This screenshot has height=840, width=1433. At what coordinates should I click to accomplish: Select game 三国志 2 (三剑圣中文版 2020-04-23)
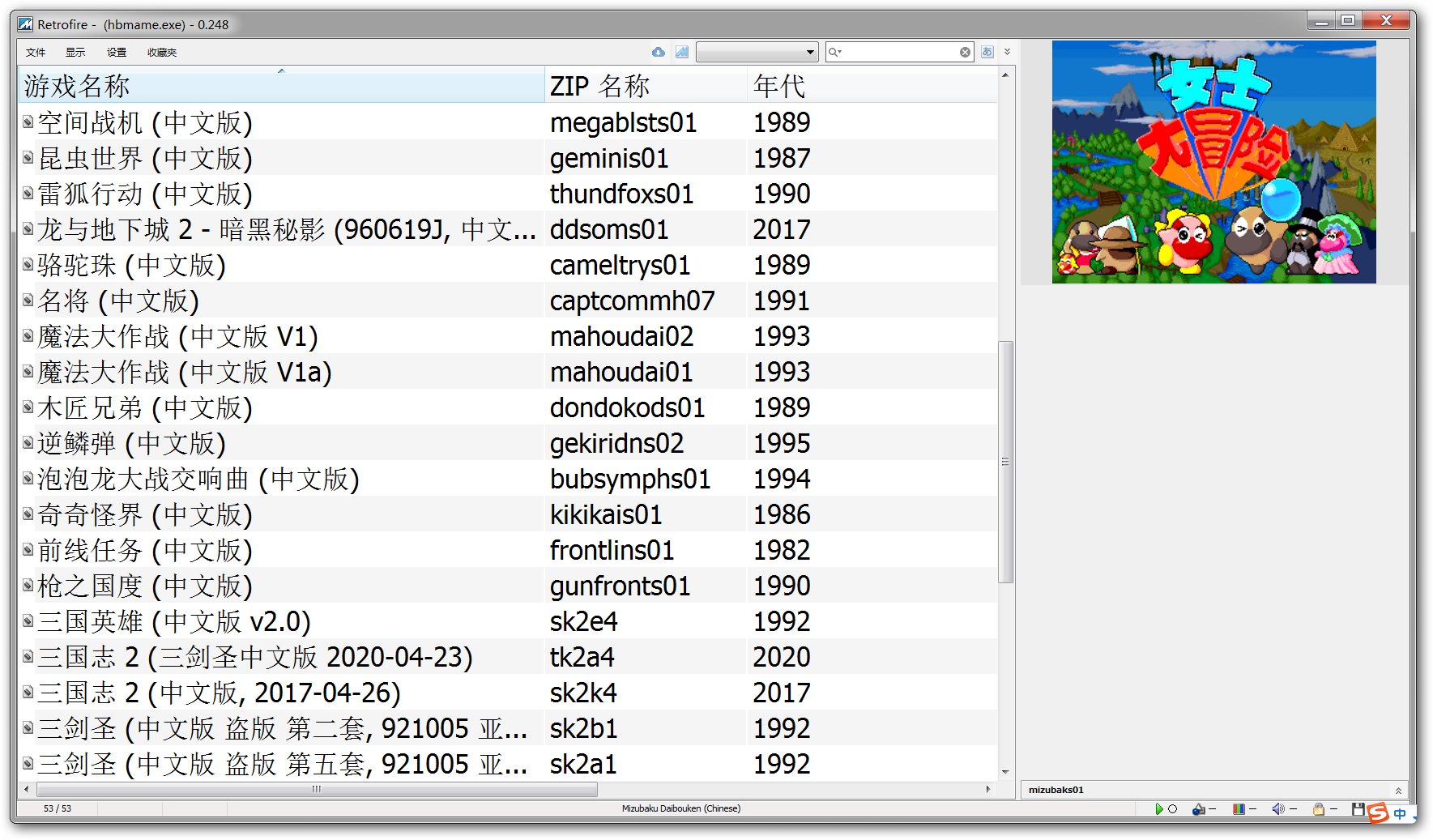coord(255,657)
